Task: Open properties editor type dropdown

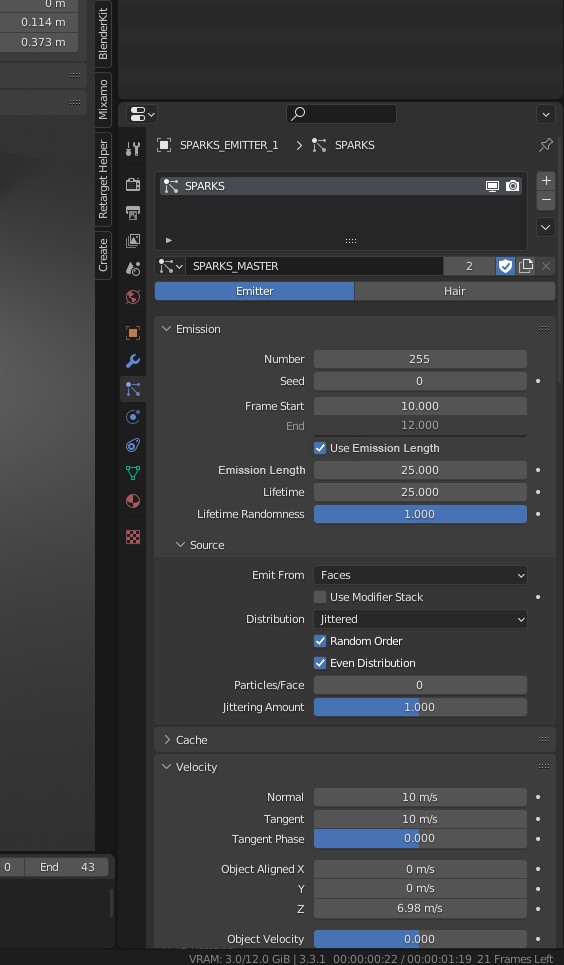Action: tap(142, 114)
